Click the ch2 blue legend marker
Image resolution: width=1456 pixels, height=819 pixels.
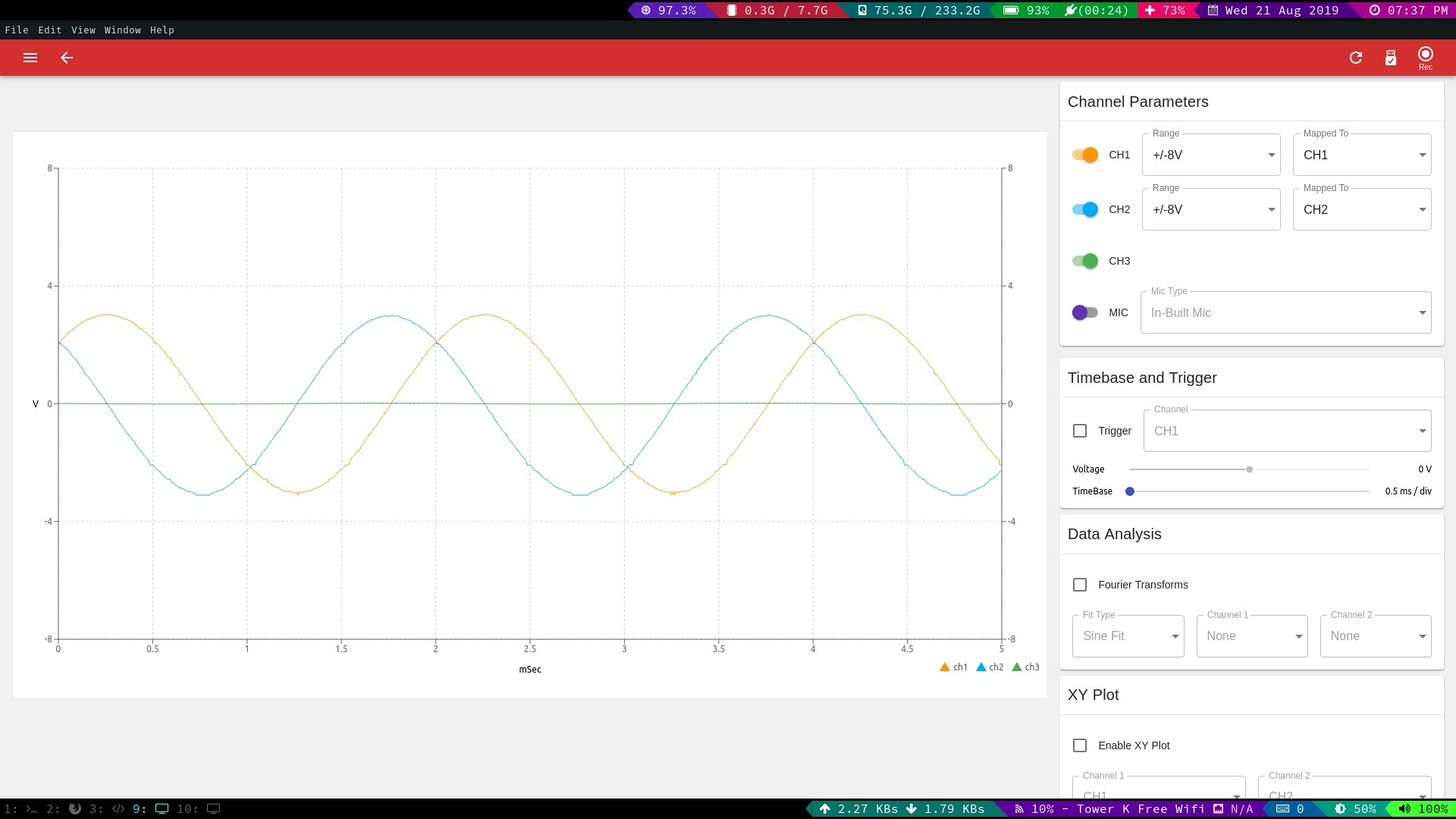click(x=981, y=667)
